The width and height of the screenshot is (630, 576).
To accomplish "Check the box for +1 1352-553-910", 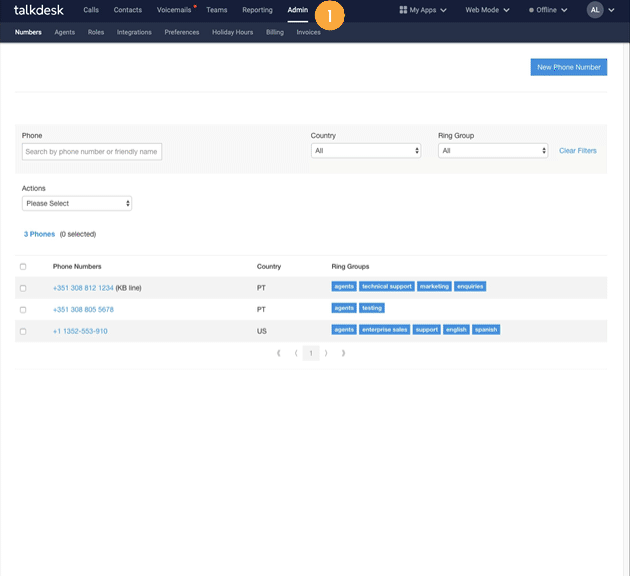I will 23,332.
